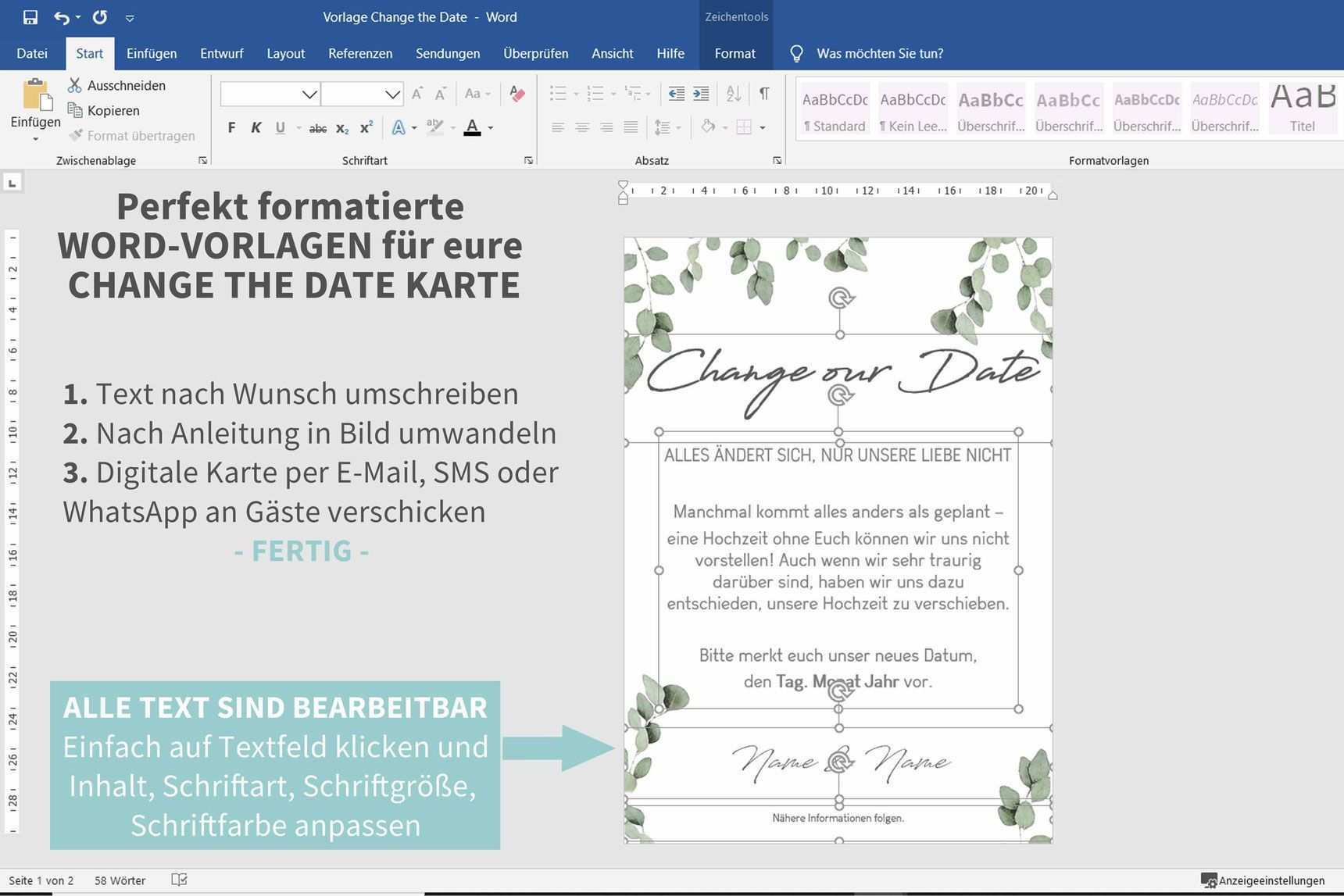Click the 'Was möchten Sie tun?' search field

coord(880,53)
